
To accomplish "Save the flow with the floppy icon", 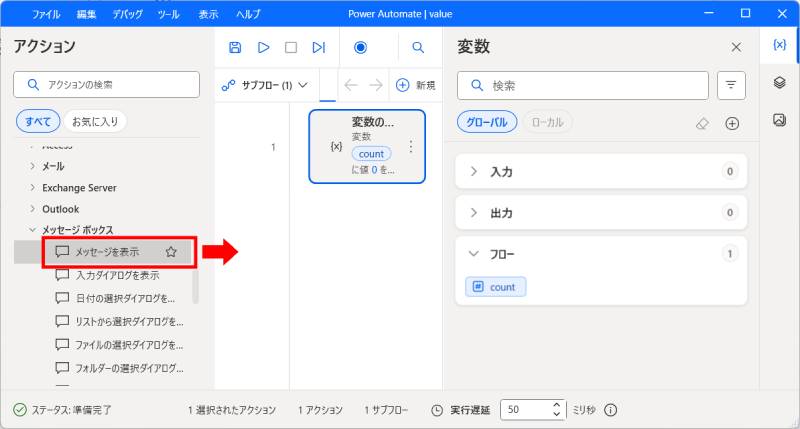I will click(x=235, y=47).
